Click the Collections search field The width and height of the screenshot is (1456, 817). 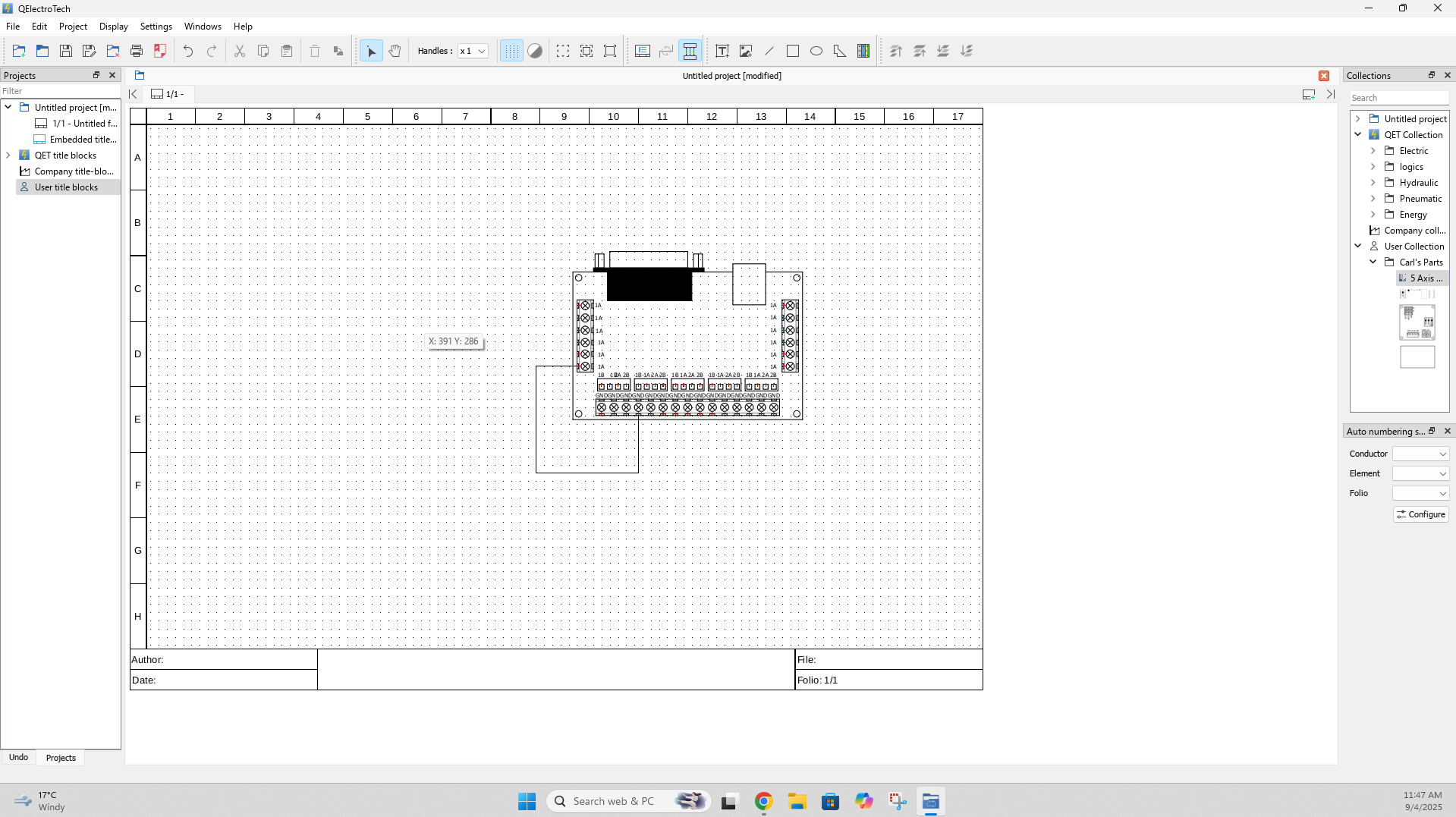1398,98
